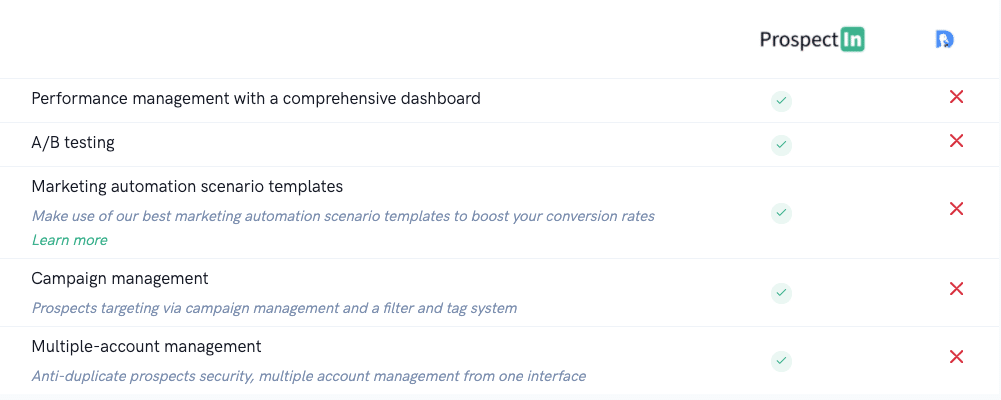
Task: Click the Anti-duplicate prospects security description
Action: pyautogui.click(x=309, y=376)
